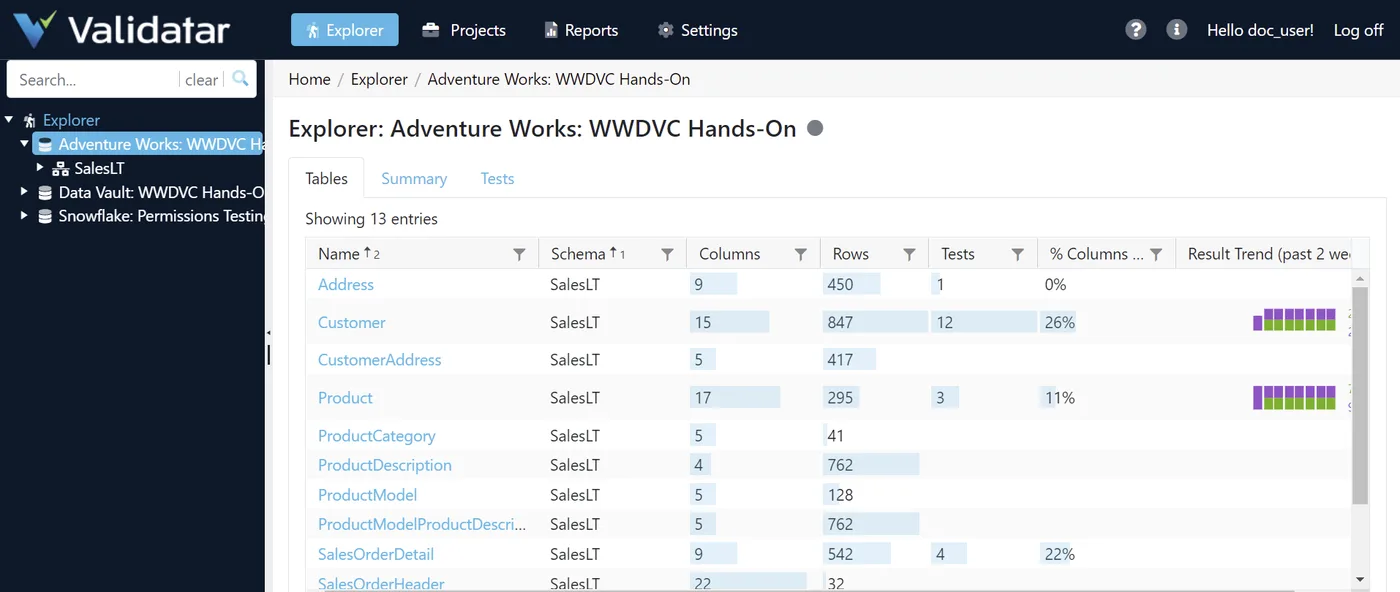Click the Hello doc_user! greeting
The height and width of the screenshot is (592, 1400).
click(x=1260, y=30)
